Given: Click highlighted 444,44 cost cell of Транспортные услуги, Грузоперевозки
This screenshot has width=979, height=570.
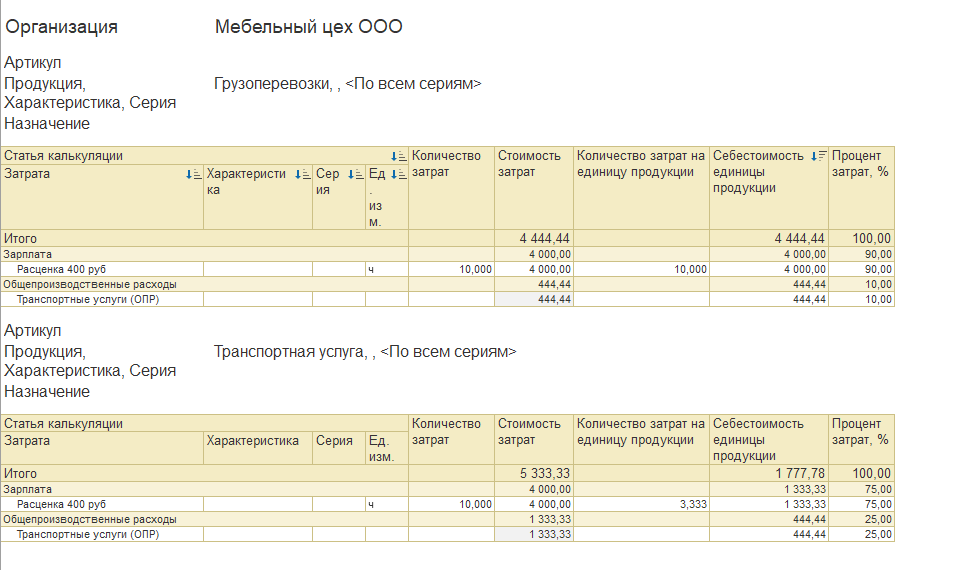Looking at the screenshot, I should [x=533, y=299].
